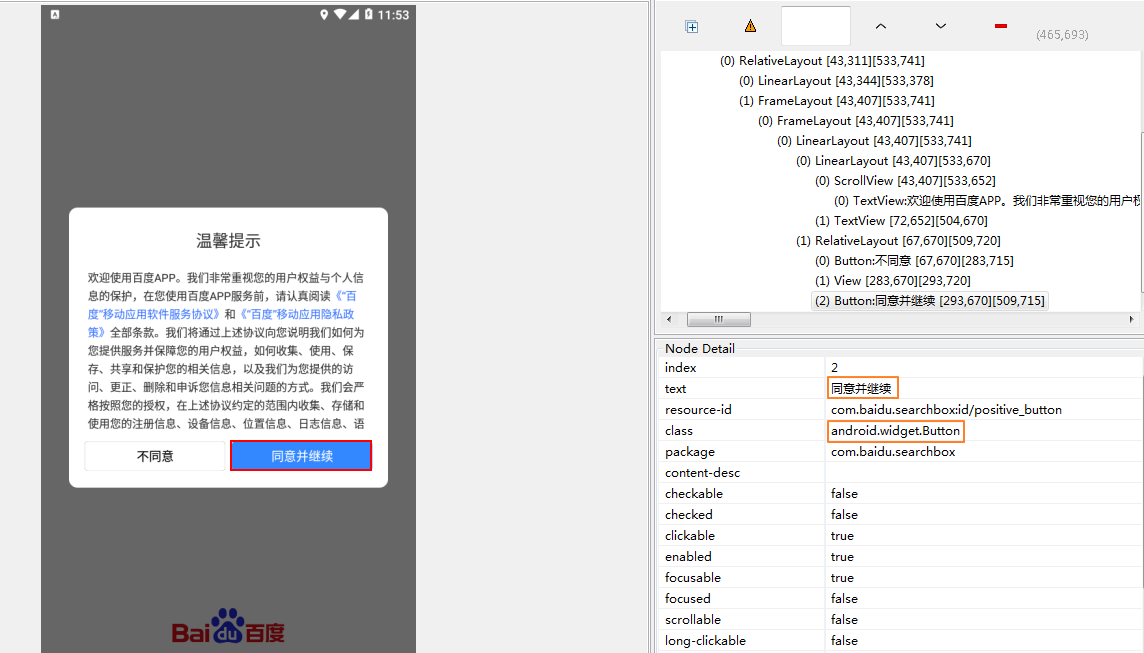Viewport: 1144px width, 653px height.
Task: Click the keyboard indicator icon in the status bar
Action: pyautogui.click(x=55, y=15)
